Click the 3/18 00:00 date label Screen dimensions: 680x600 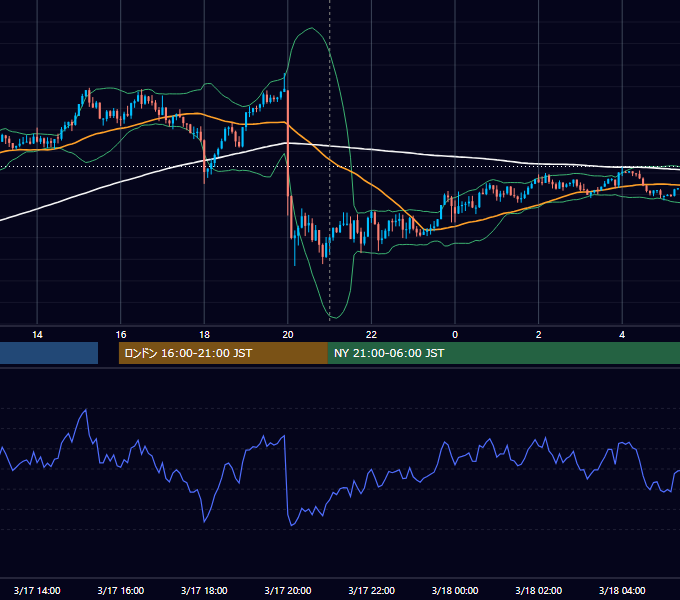[x=455, y=590]
